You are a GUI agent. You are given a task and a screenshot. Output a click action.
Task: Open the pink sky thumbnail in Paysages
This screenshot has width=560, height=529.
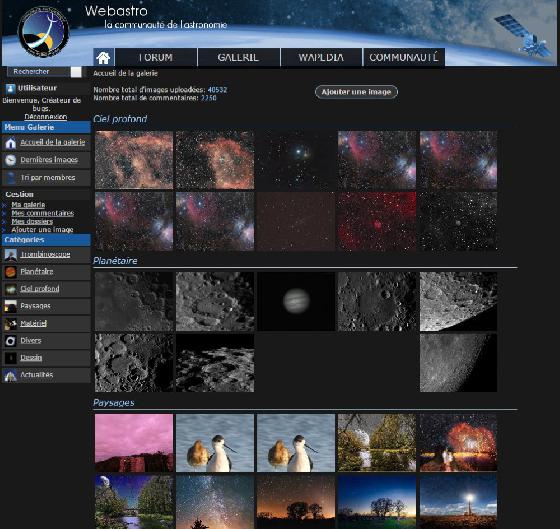click(134, 443)
